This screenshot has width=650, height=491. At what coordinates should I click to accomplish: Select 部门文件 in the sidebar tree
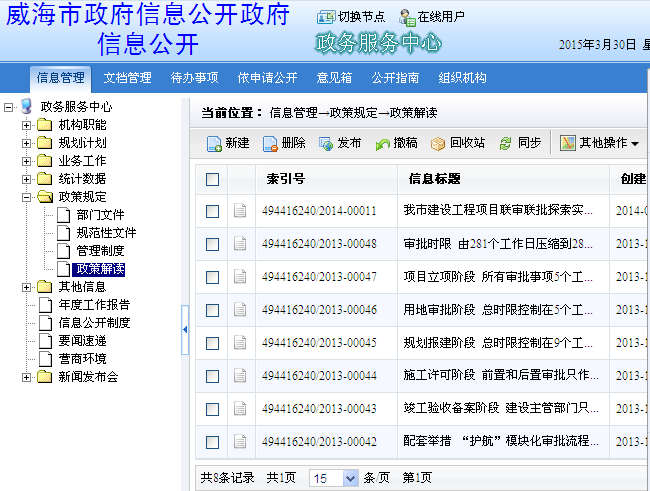coord(100,215)
